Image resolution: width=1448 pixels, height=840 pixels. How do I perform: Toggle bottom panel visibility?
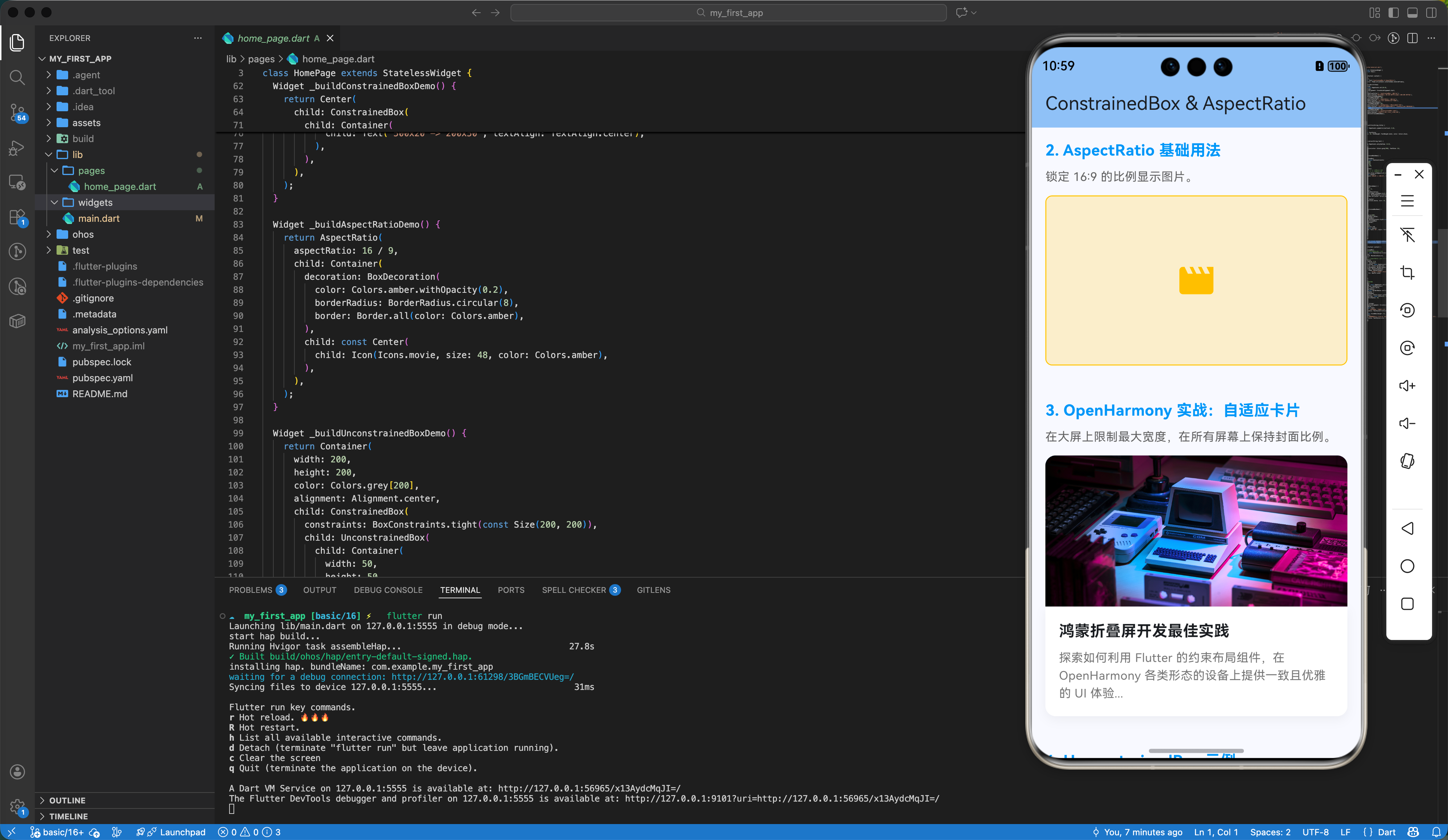point(1412,13)
